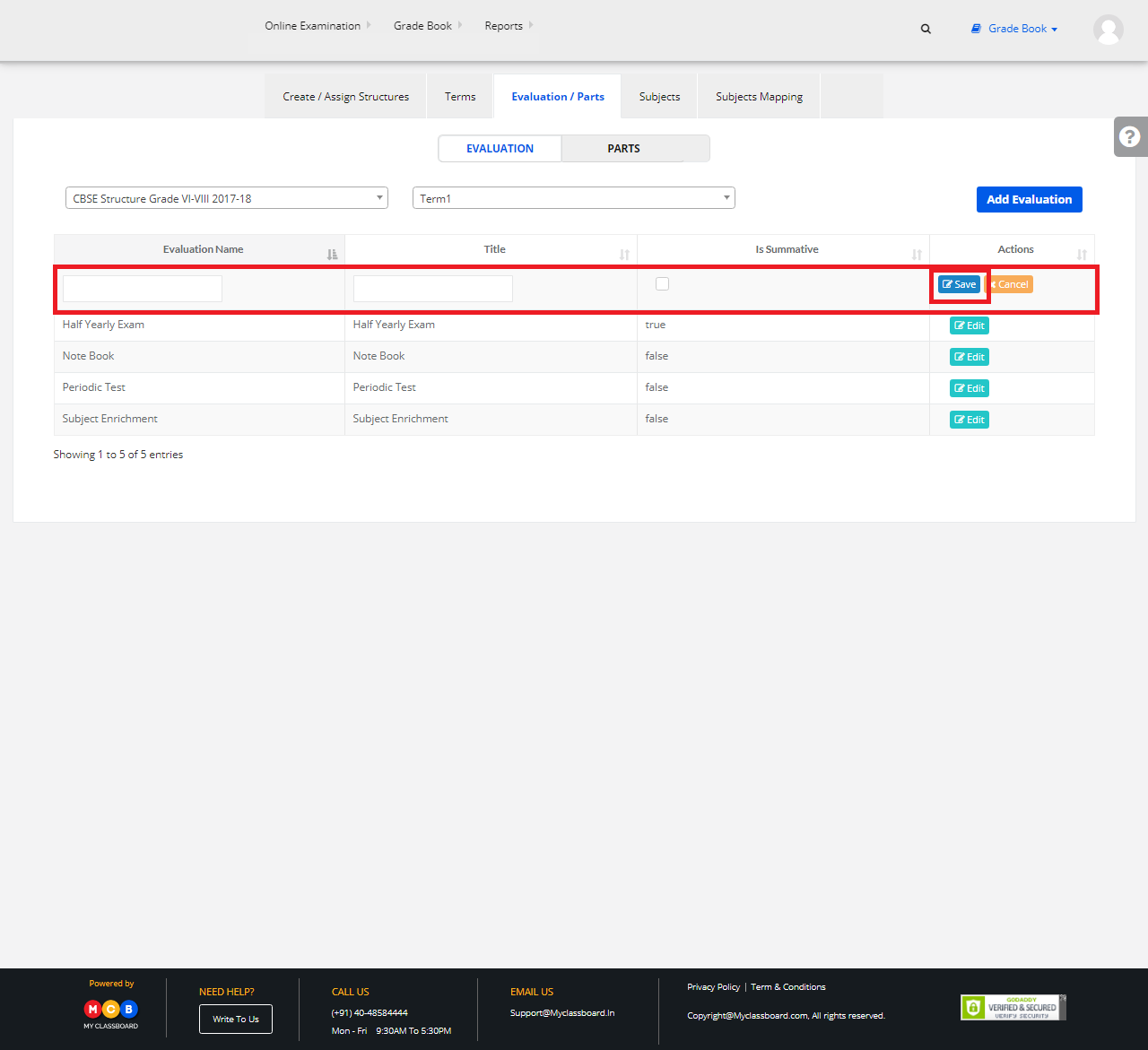Click the Support@Myclassboard.in email link
The height and width of the screenshot is (1050, 1148).
coord(562,1013)
